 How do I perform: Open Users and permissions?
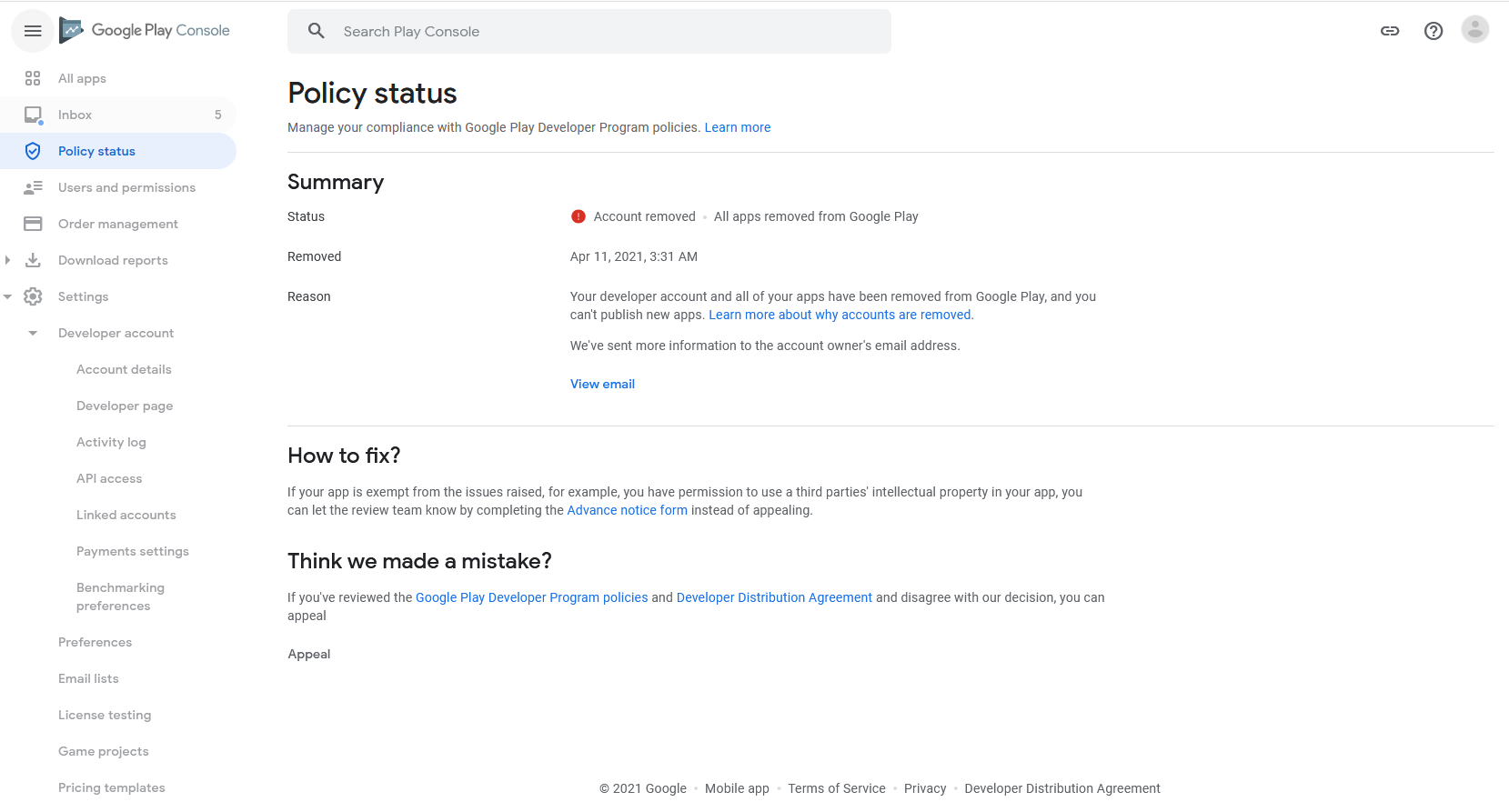(126, 187)
